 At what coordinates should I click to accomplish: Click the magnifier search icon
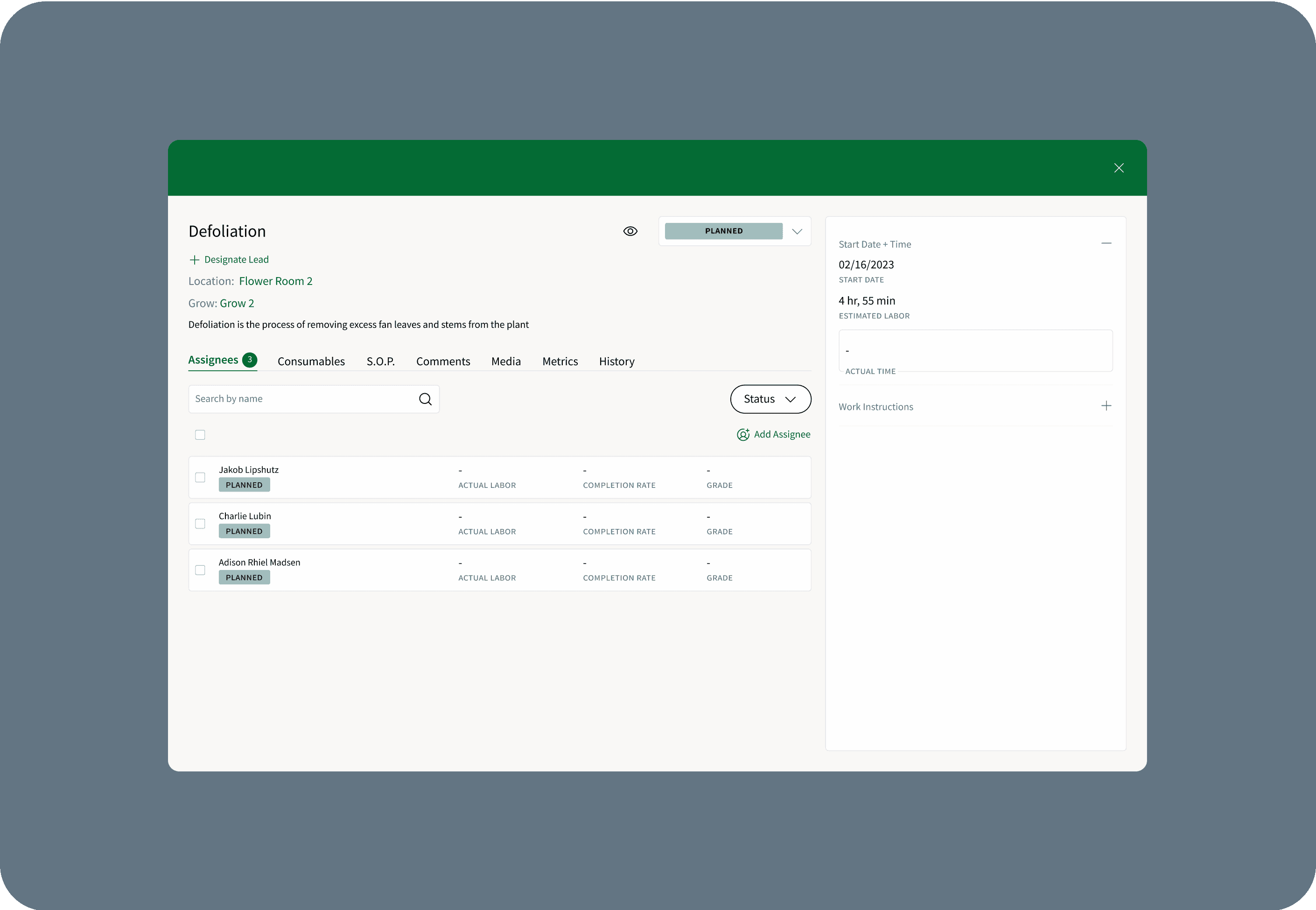tap(425, 399)
